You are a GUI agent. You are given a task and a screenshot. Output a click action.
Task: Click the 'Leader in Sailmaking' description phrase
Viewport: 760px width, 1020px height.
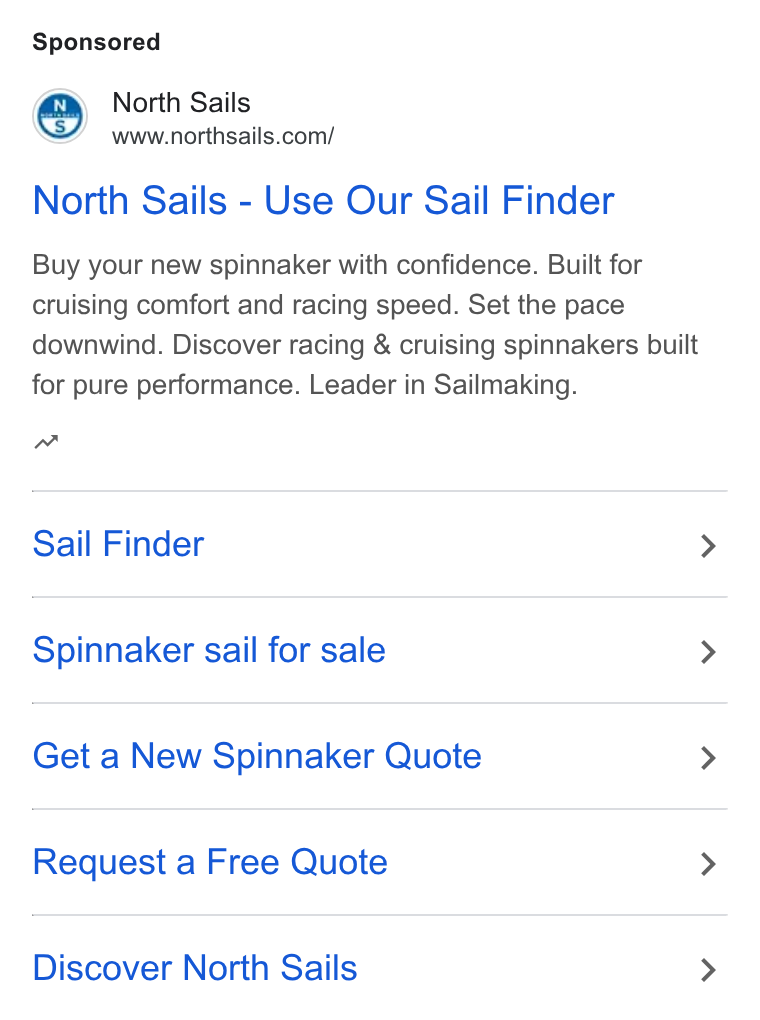[443, 384]
